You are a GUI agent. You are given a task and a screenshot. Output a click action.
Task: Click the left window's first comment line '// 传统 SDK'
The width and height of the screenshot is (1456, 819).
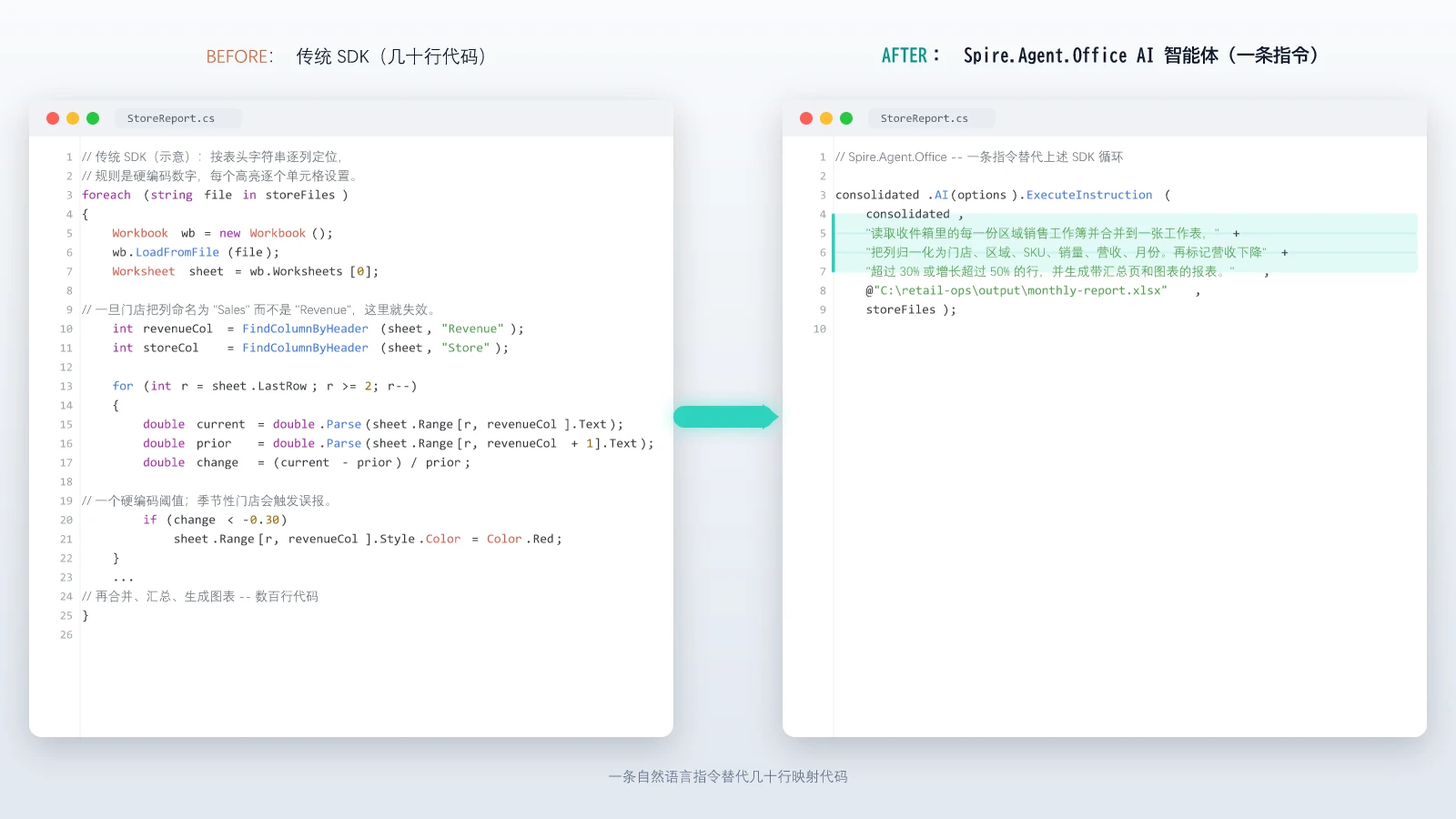tap(212, 157)
